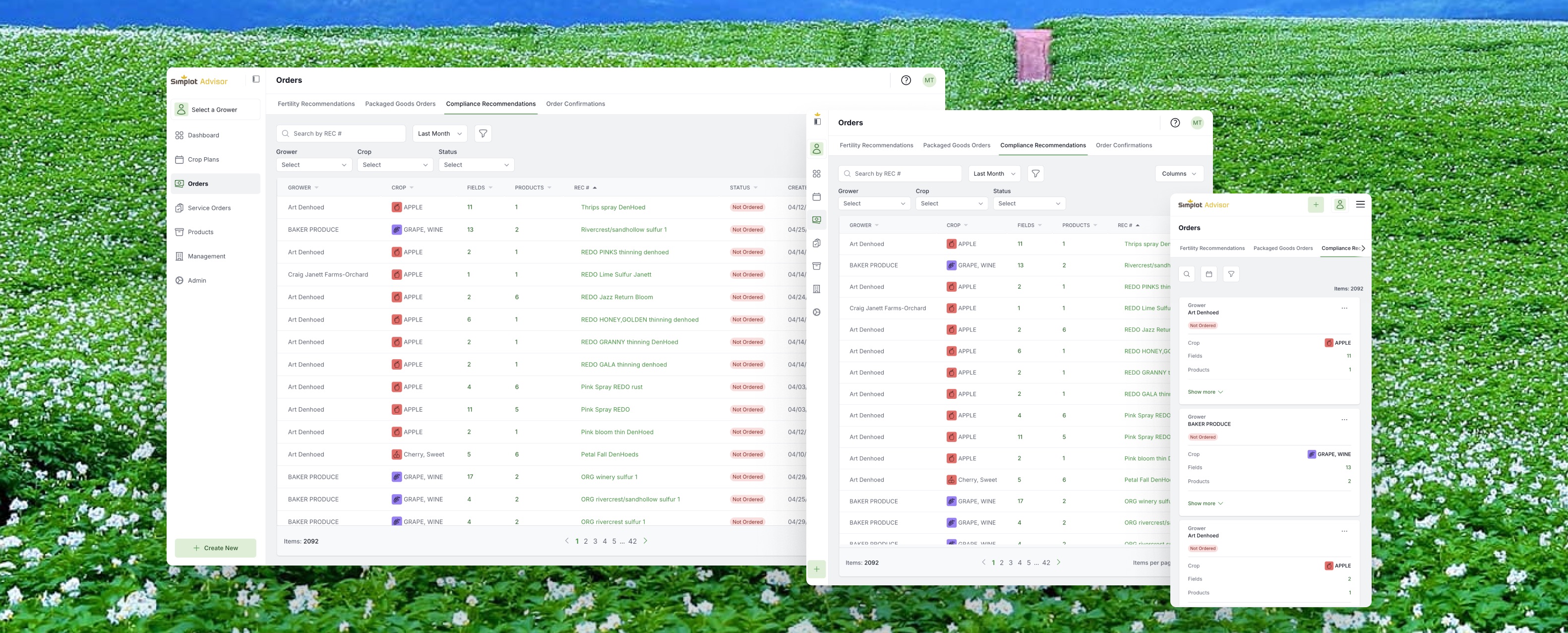Open Thrips spray DenHoed recommendation link

point(612,207)
